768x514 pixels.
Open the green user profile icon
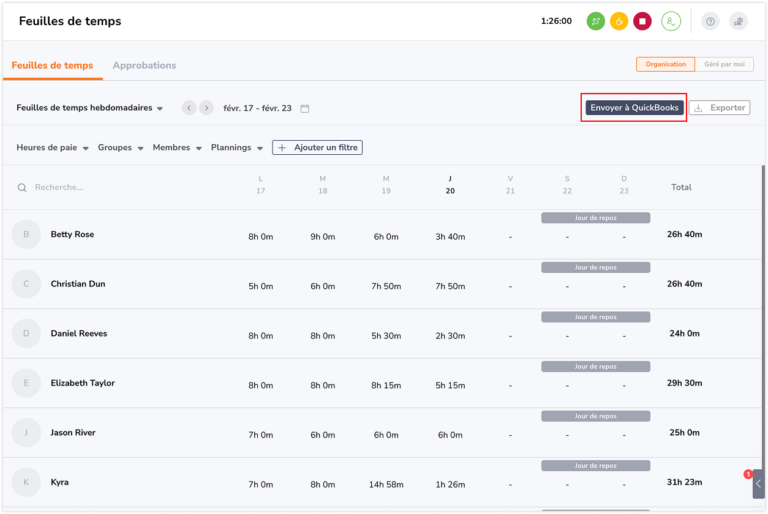pyautogui.click(x=672, y=21)
